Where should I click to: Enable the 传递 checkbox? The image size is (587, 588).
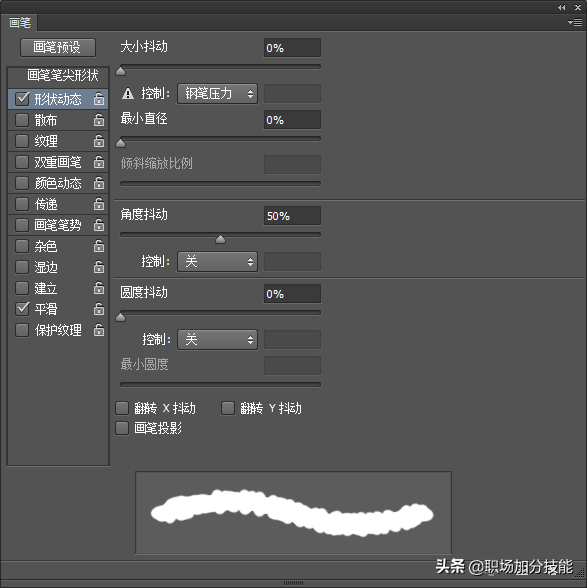22,204
